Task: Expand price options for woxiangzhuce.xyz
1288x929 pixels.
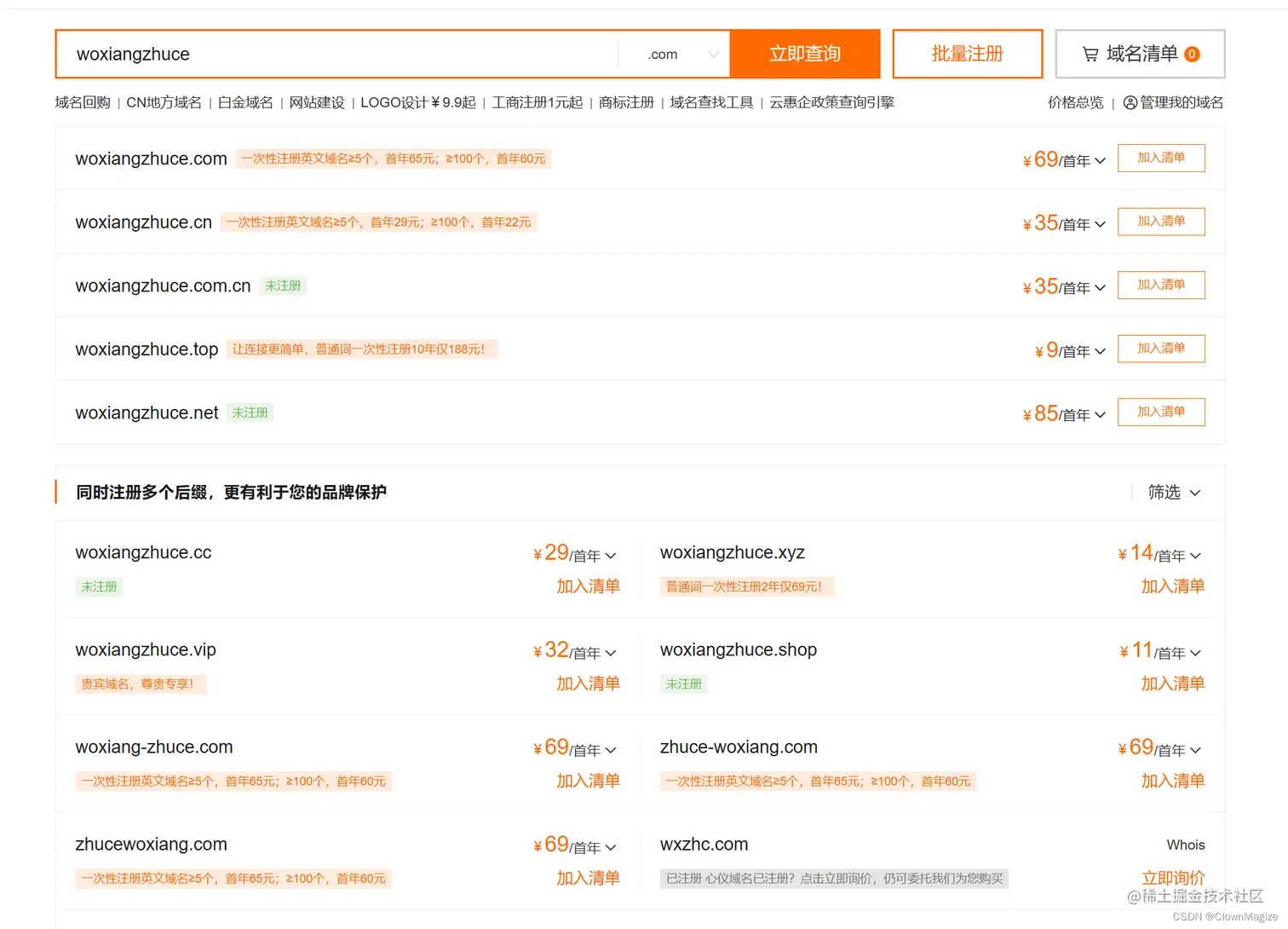Action: 1195,556
